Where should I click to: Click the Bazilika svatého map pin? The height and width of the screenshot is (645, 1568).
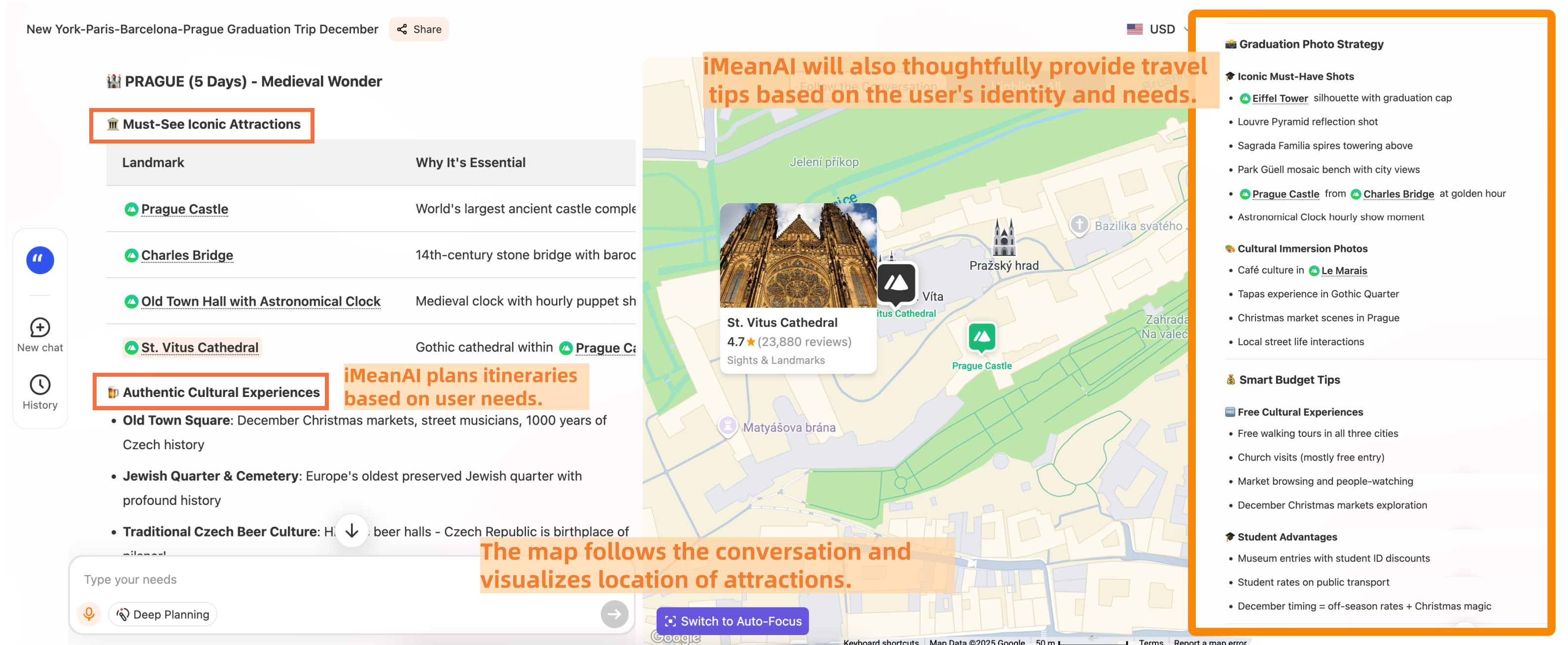[1079, 225]
